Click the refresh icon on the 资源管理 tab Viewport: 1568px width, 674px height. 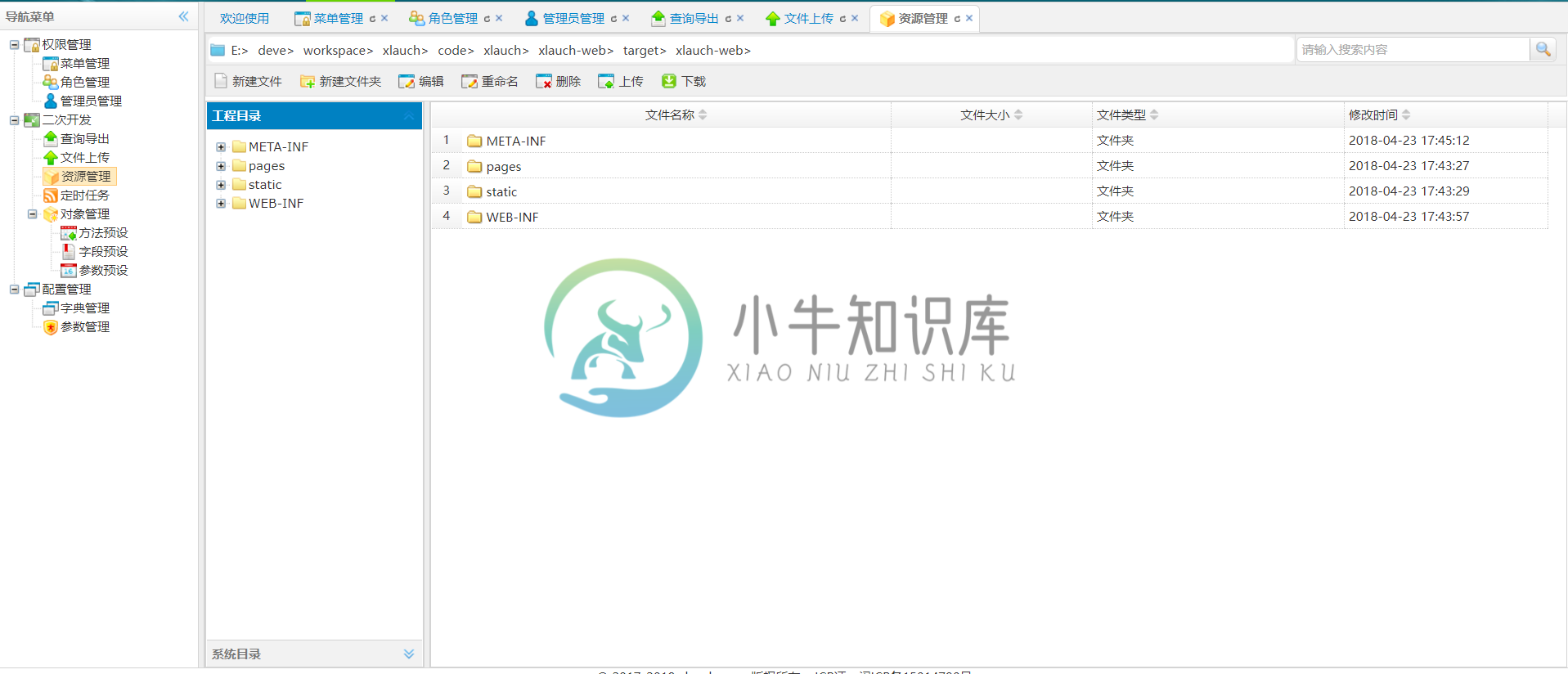(957, 18)
